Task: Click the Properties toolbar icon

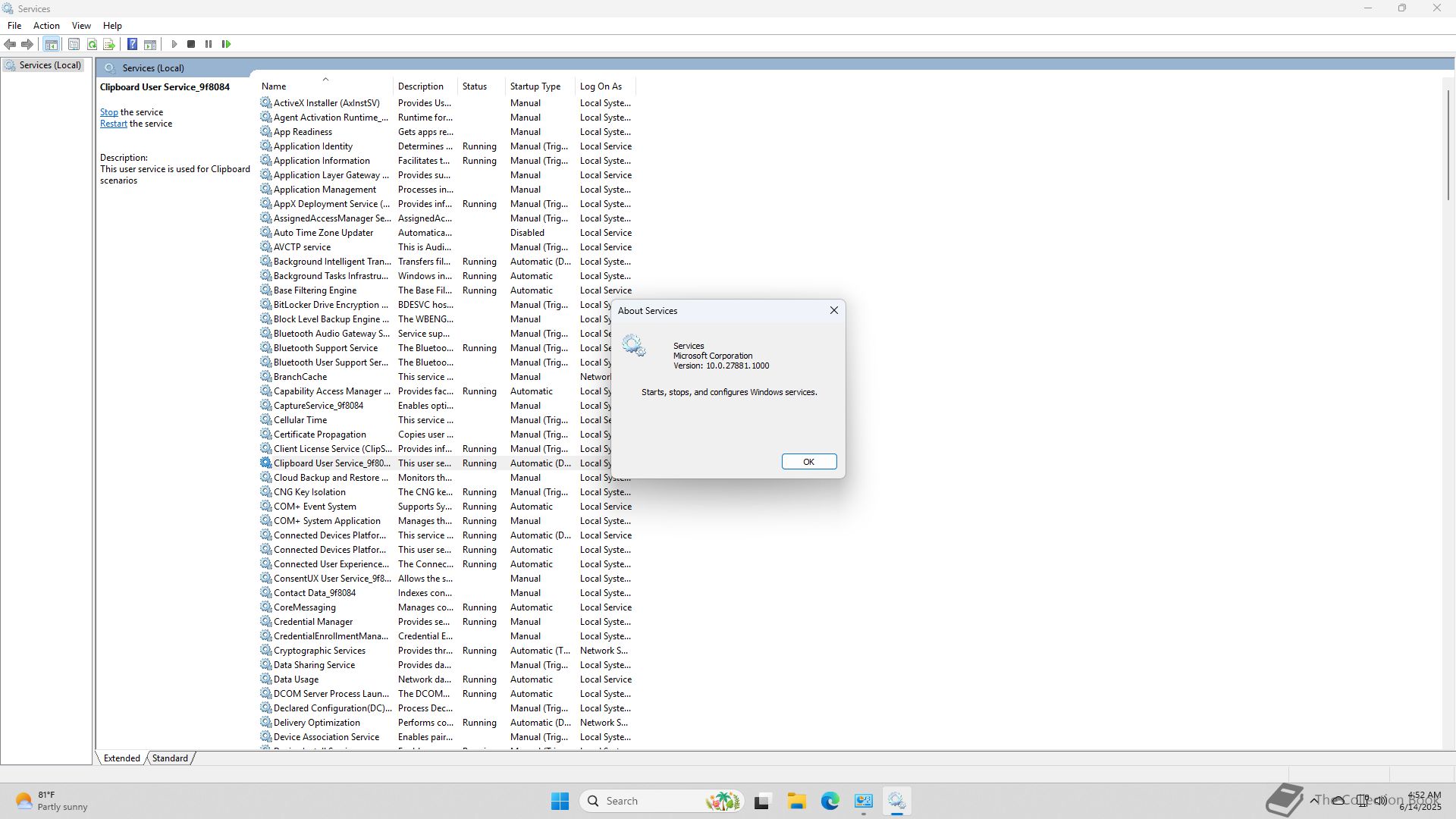Action: point(74,44)
